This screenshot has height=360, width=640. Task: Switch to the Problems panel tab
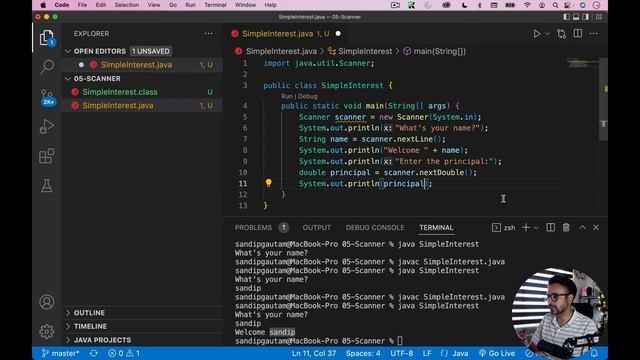[253, 227]
